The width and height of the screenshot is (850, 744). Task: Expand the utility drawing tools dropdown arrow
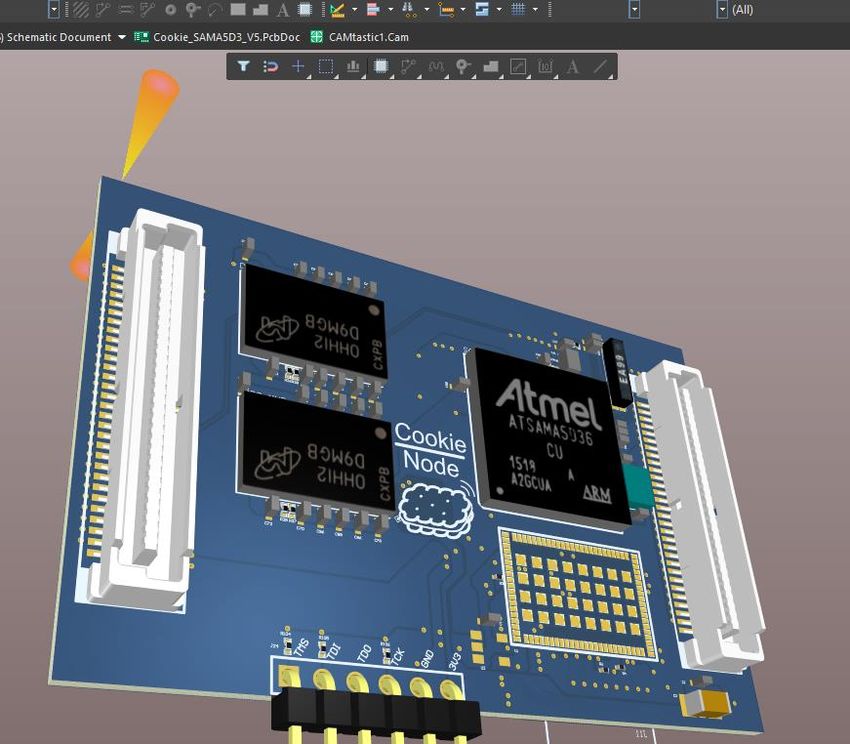pos(355,9)
